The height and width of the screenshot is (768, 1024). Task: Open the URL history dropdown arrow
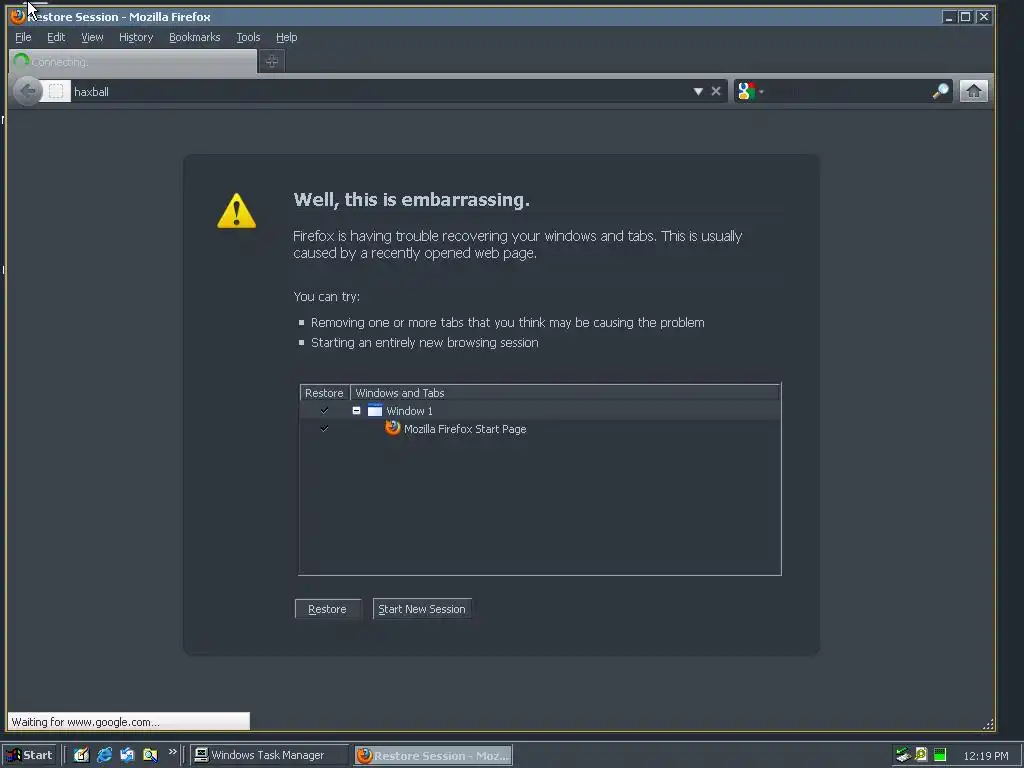click(698, 91)
